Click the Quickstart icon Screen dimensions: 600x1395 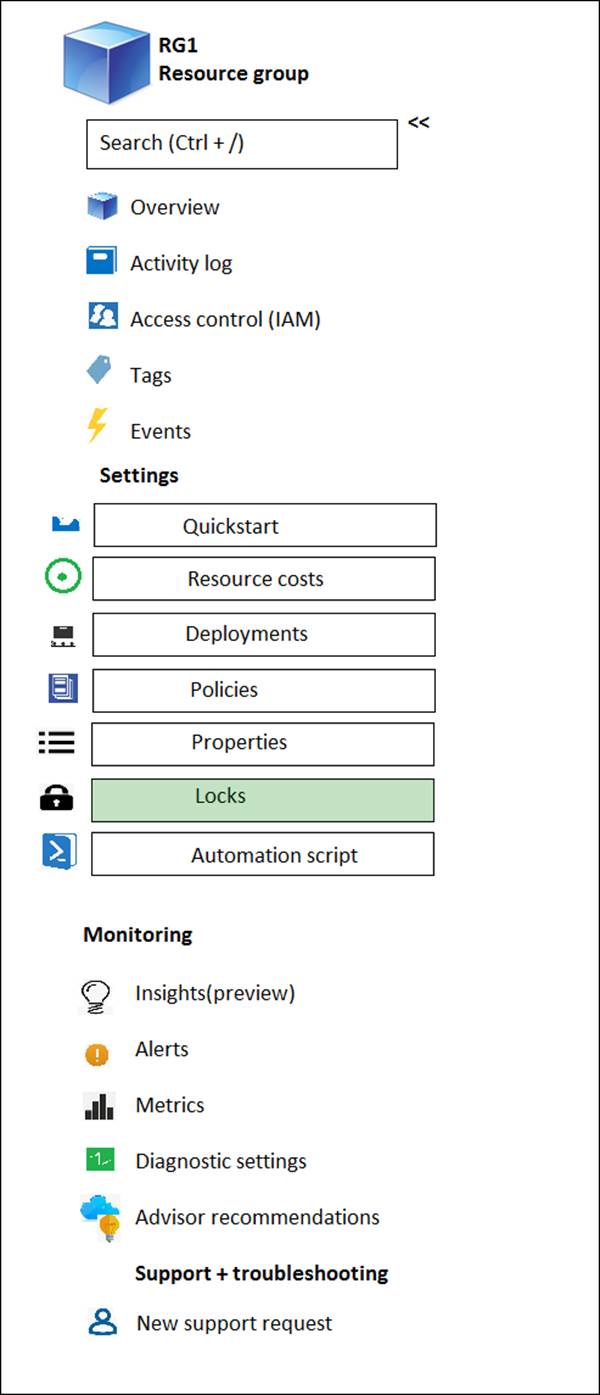tap(66, 524)
